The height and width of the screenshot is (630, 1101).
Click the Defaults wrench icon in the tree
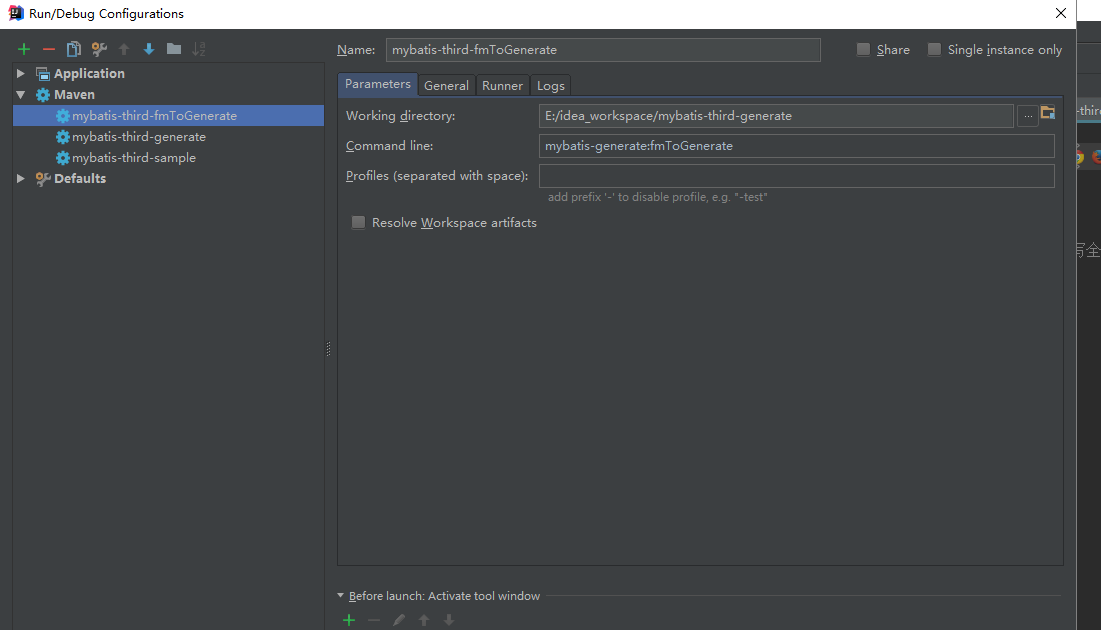(x=43, y=179)
